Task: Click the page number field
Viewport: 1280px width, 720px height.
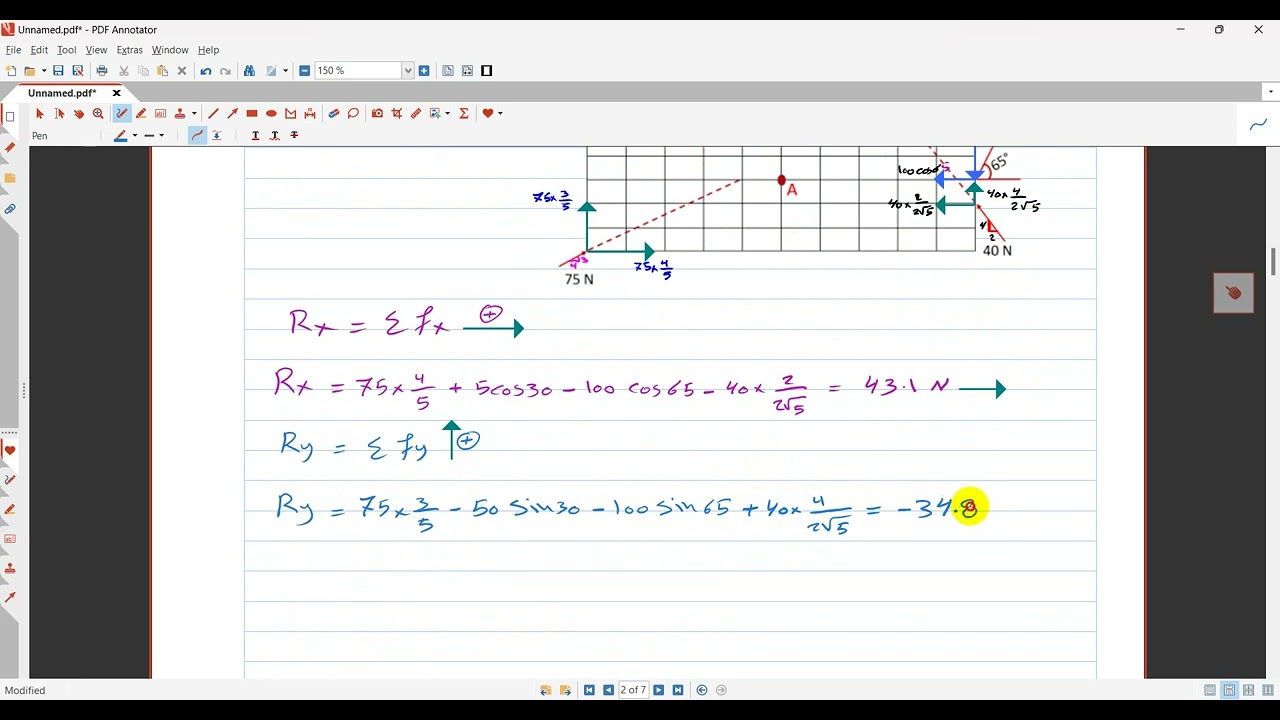Action: click(x=633, y=690)
